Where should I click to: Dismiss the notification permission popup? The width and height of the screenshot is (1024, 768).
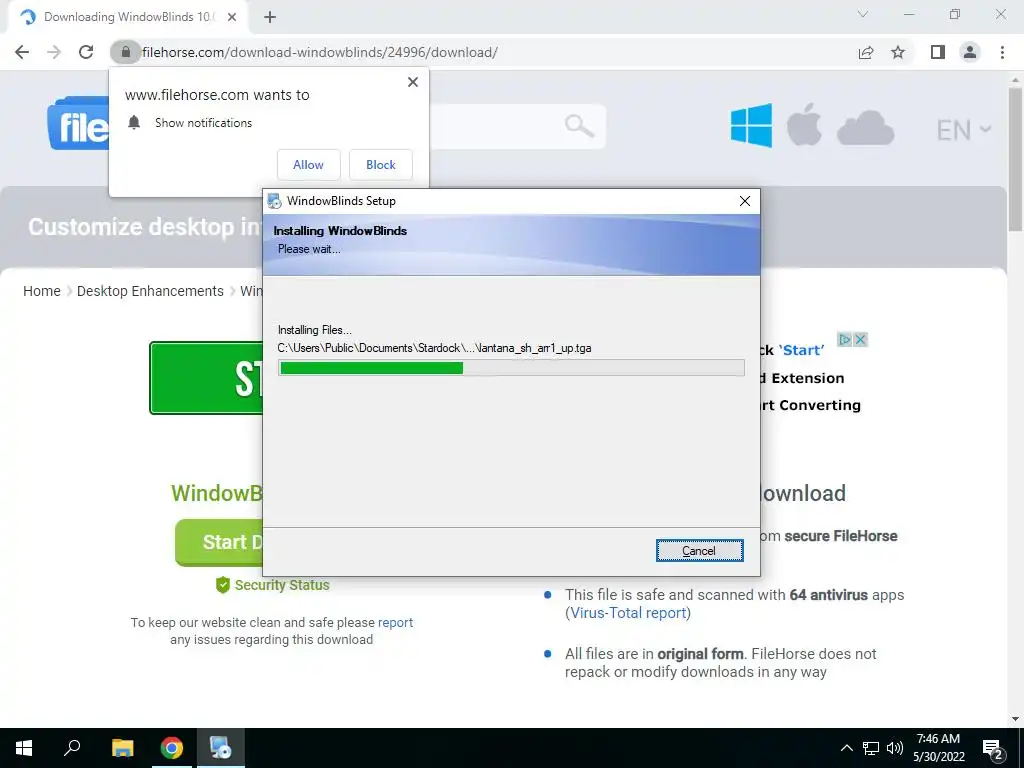coord(413,82)
